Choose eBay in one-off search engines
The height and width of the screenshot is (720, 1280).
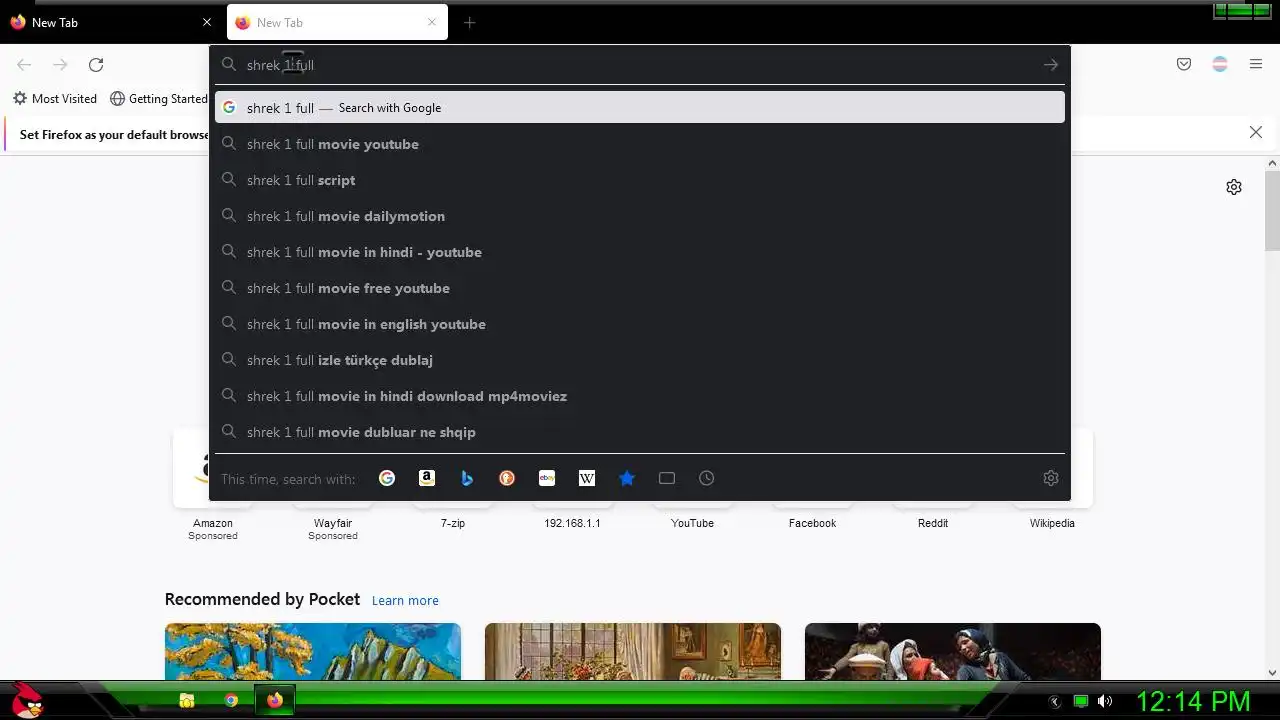[x=547, y=478]
